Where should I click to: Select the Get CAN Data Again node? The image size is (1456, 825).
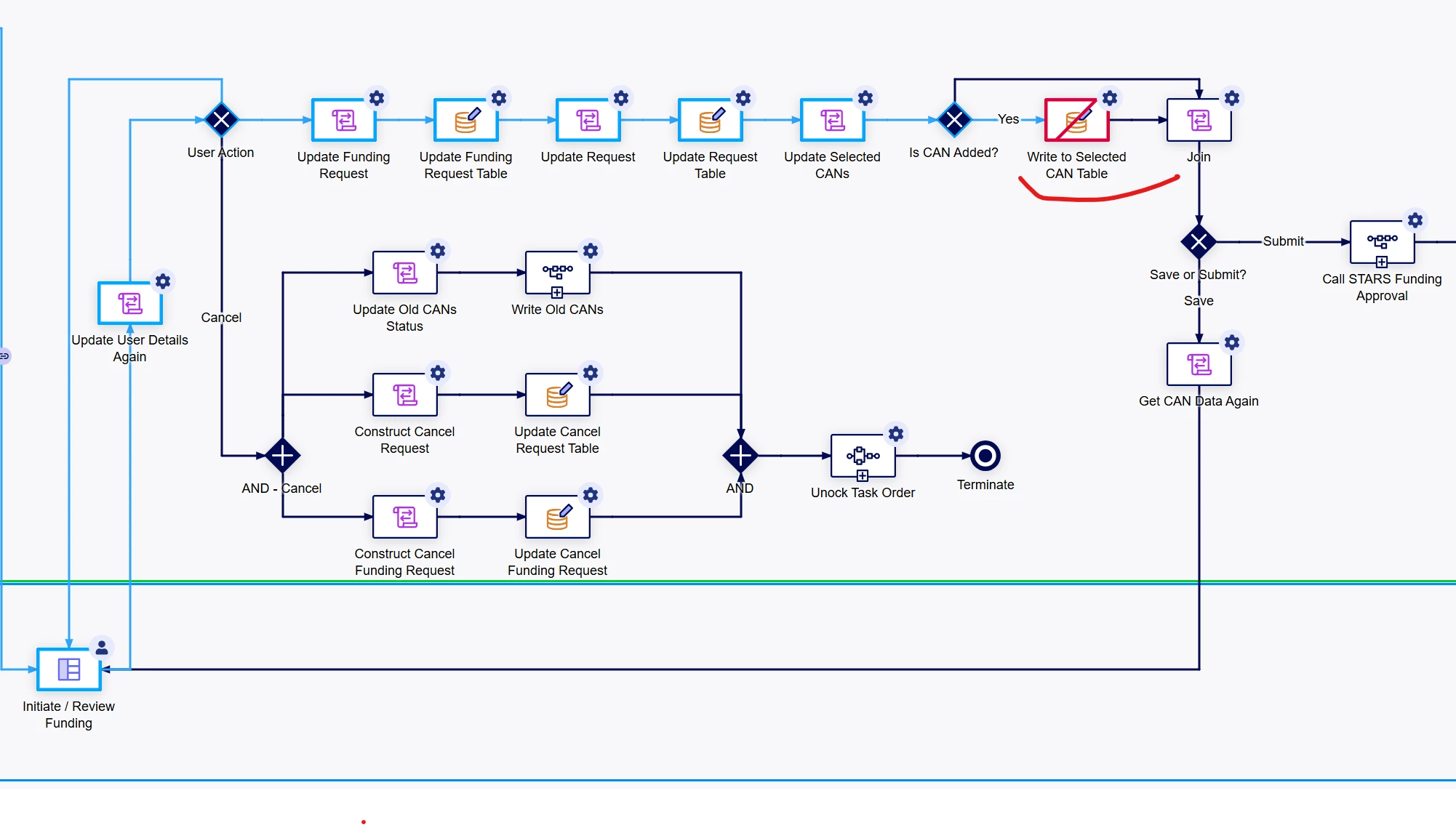pyautogui.click(x=1199, y=364)
